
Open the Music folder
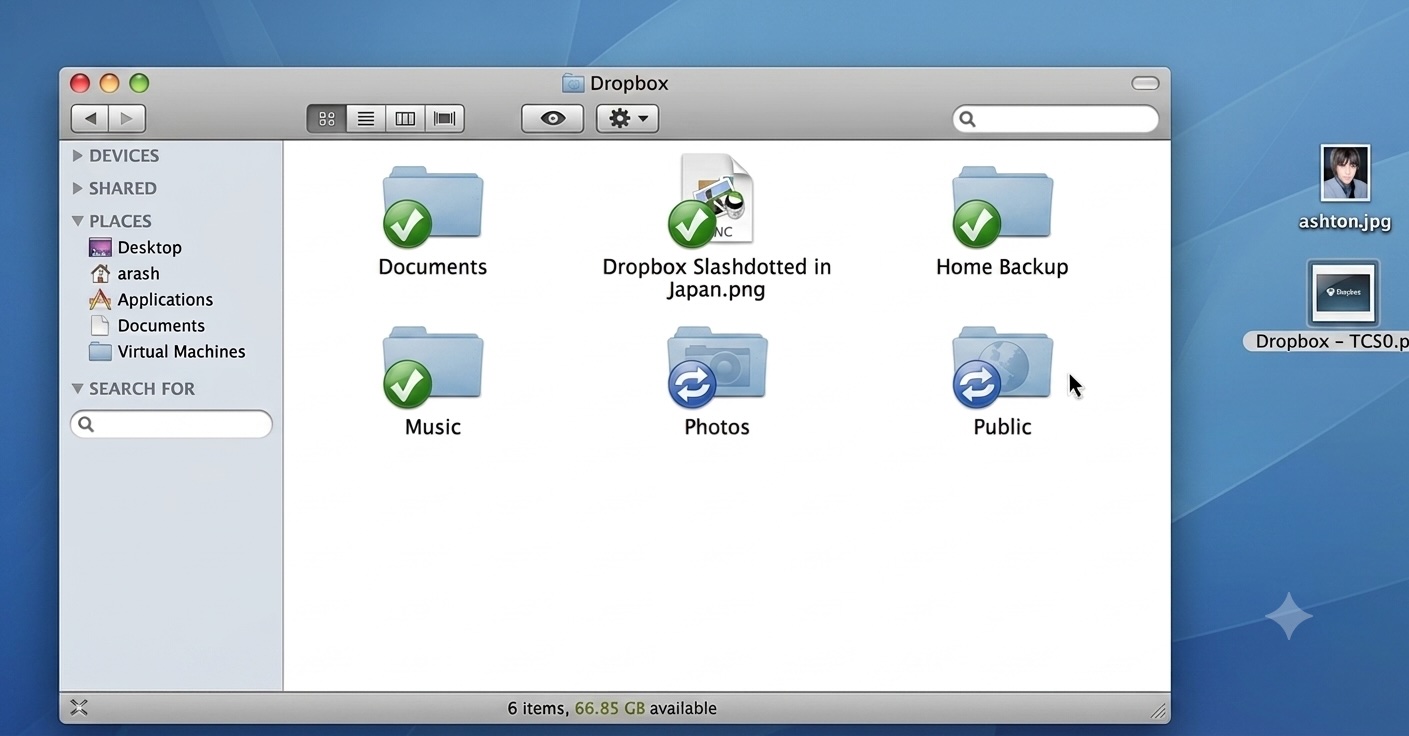coord(433,367)
